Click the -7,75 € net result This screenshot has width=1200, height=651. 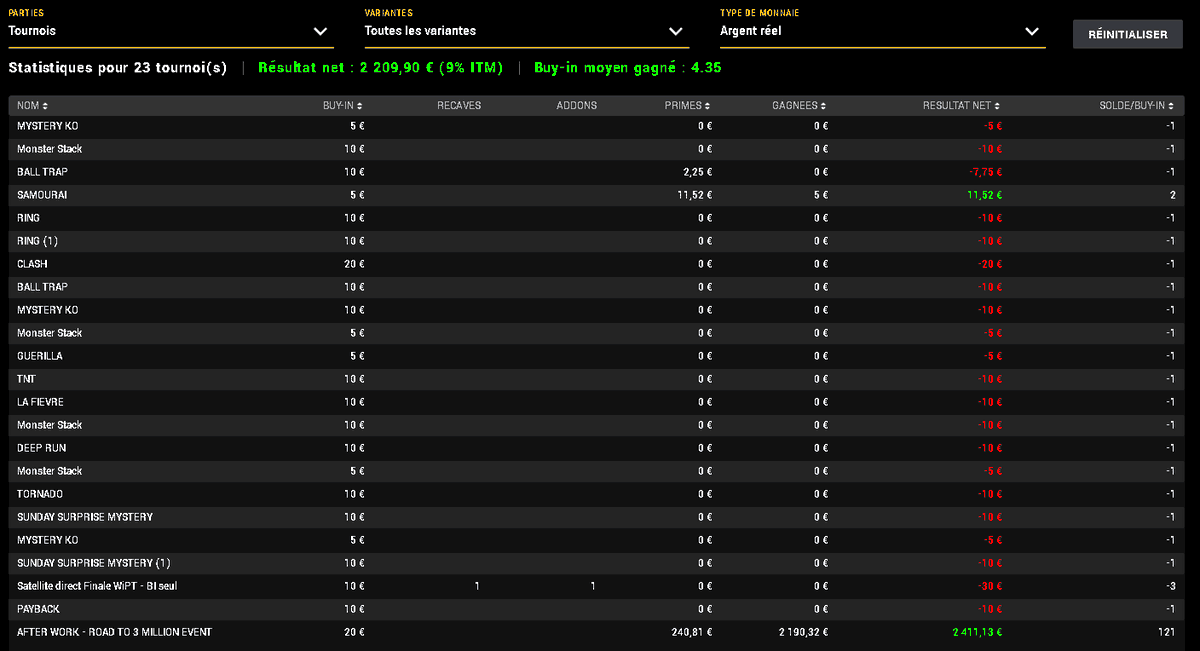[x=985, y=172]
